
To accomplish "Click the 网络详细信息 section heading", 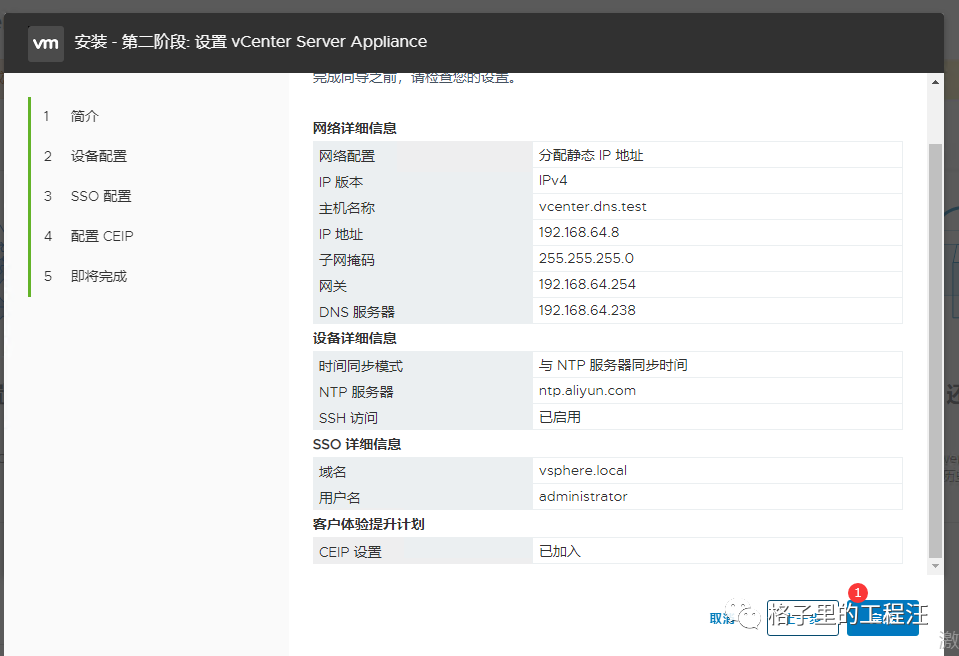I will tap(355, 128).
